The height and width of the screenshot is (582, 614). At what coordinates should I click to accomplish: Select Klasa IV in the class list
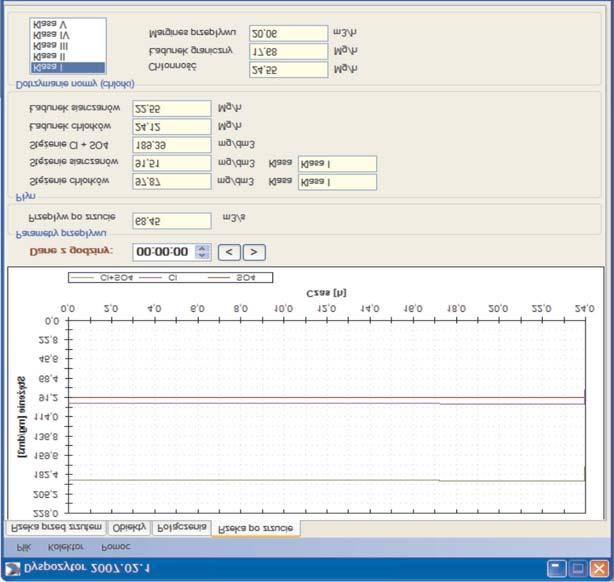pos(68,35)
